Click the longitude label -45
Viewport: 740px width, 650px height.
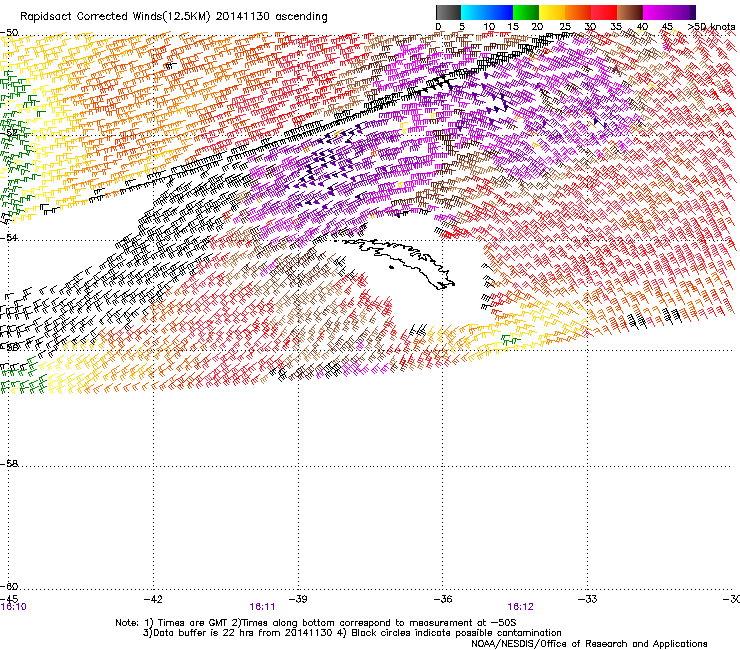click(9, 599)
